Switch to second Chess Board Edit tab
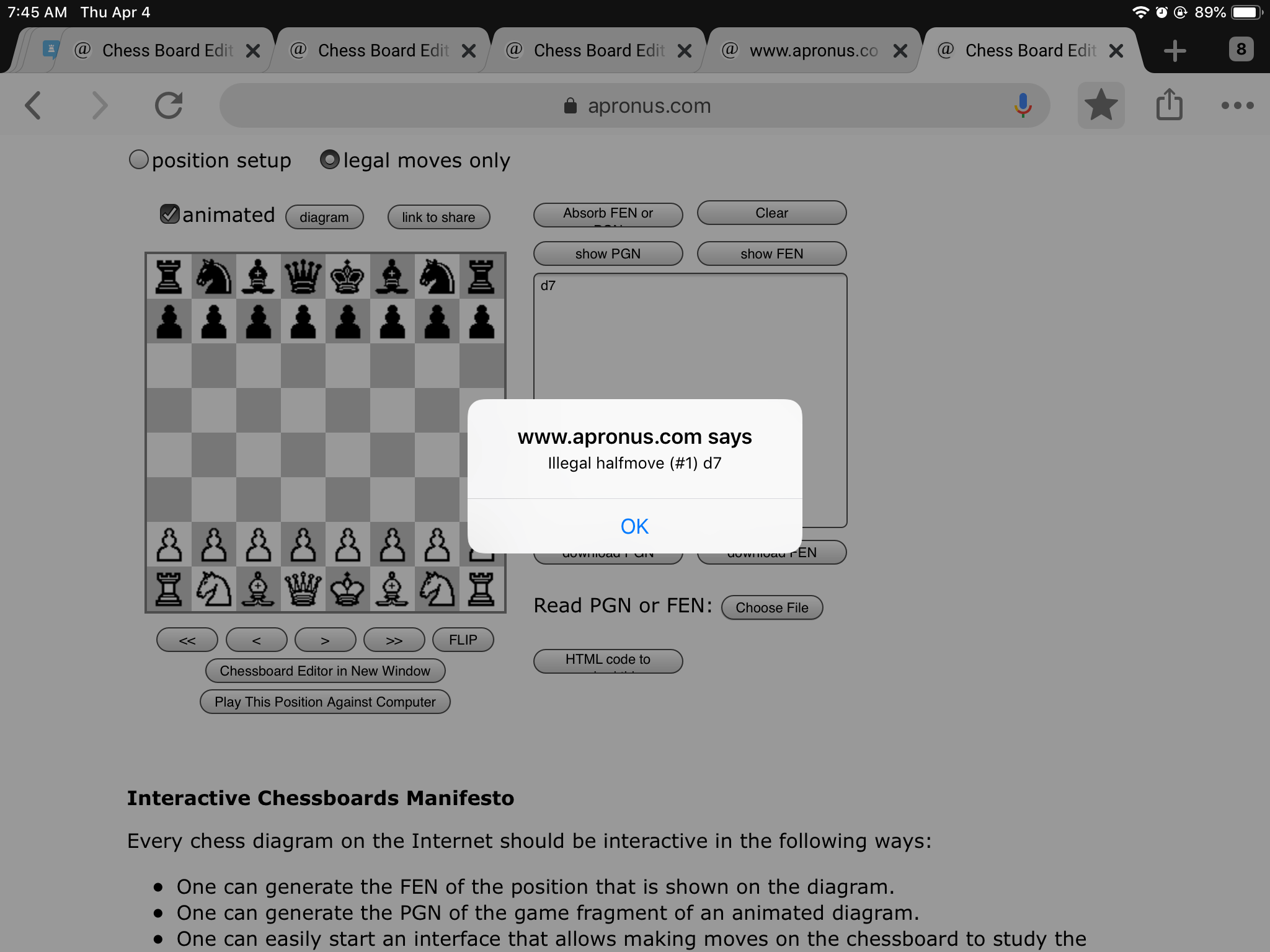This screenshot has height=952, width=1270. 383,51
